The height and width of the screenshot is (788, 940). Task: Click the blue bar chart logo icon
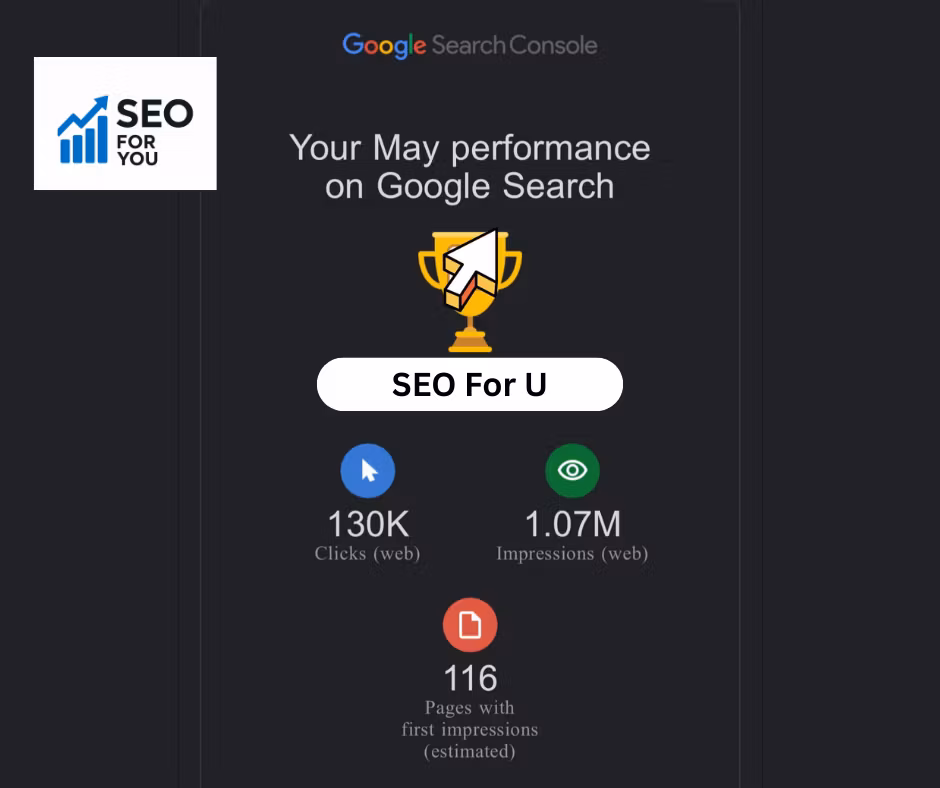[83, 131]
